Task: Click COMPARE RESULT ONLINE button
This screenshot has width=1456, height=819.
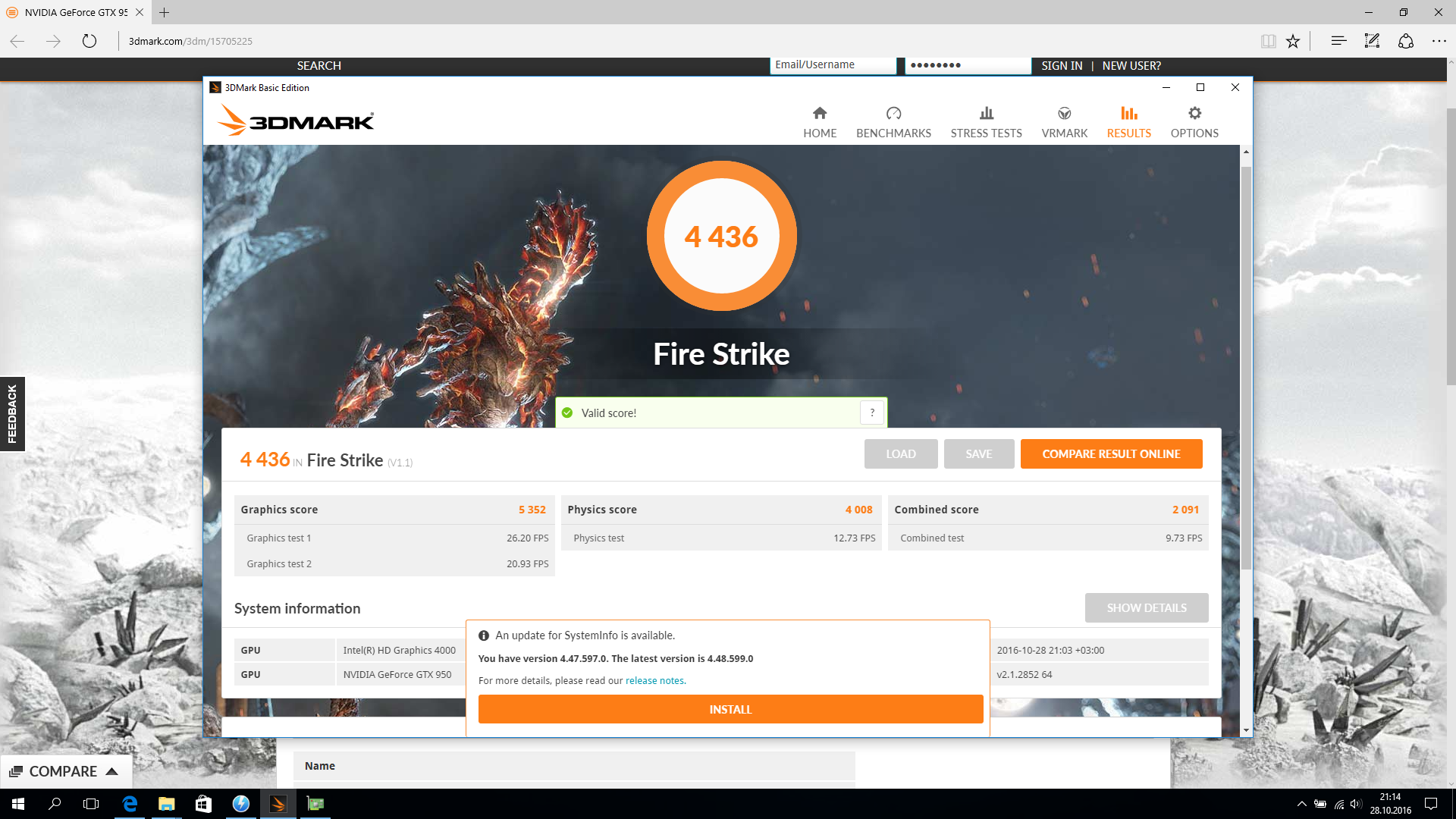Action: pyautogui.click(x=1111, y=453)
